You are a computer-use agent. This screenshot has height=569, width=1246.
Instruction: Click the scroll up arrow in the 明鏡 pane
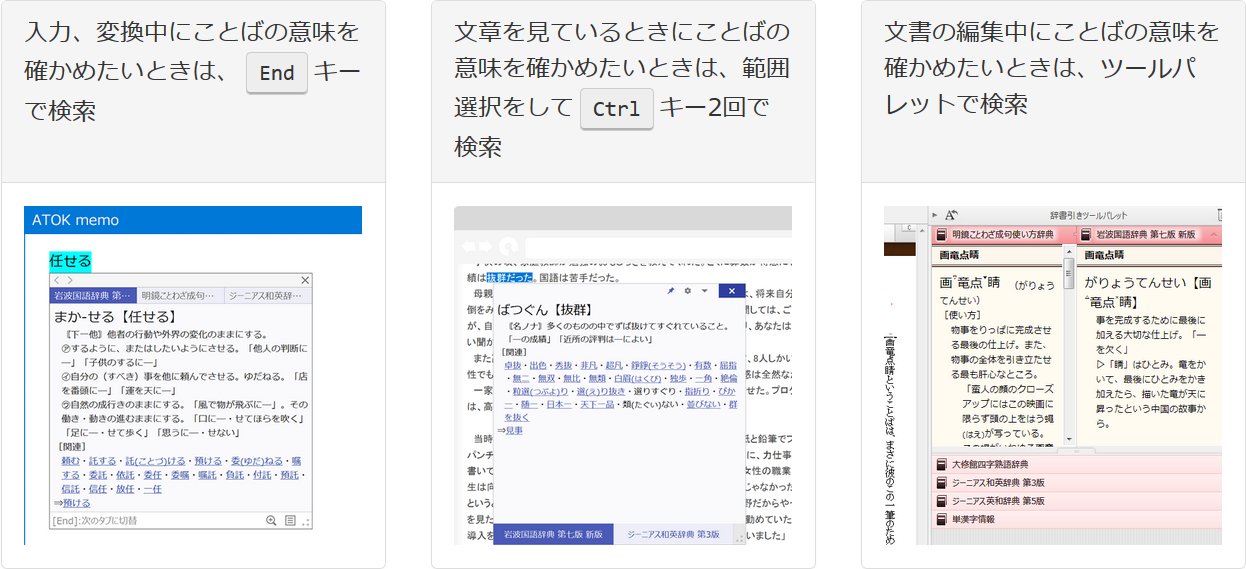tap(1068, 254)
